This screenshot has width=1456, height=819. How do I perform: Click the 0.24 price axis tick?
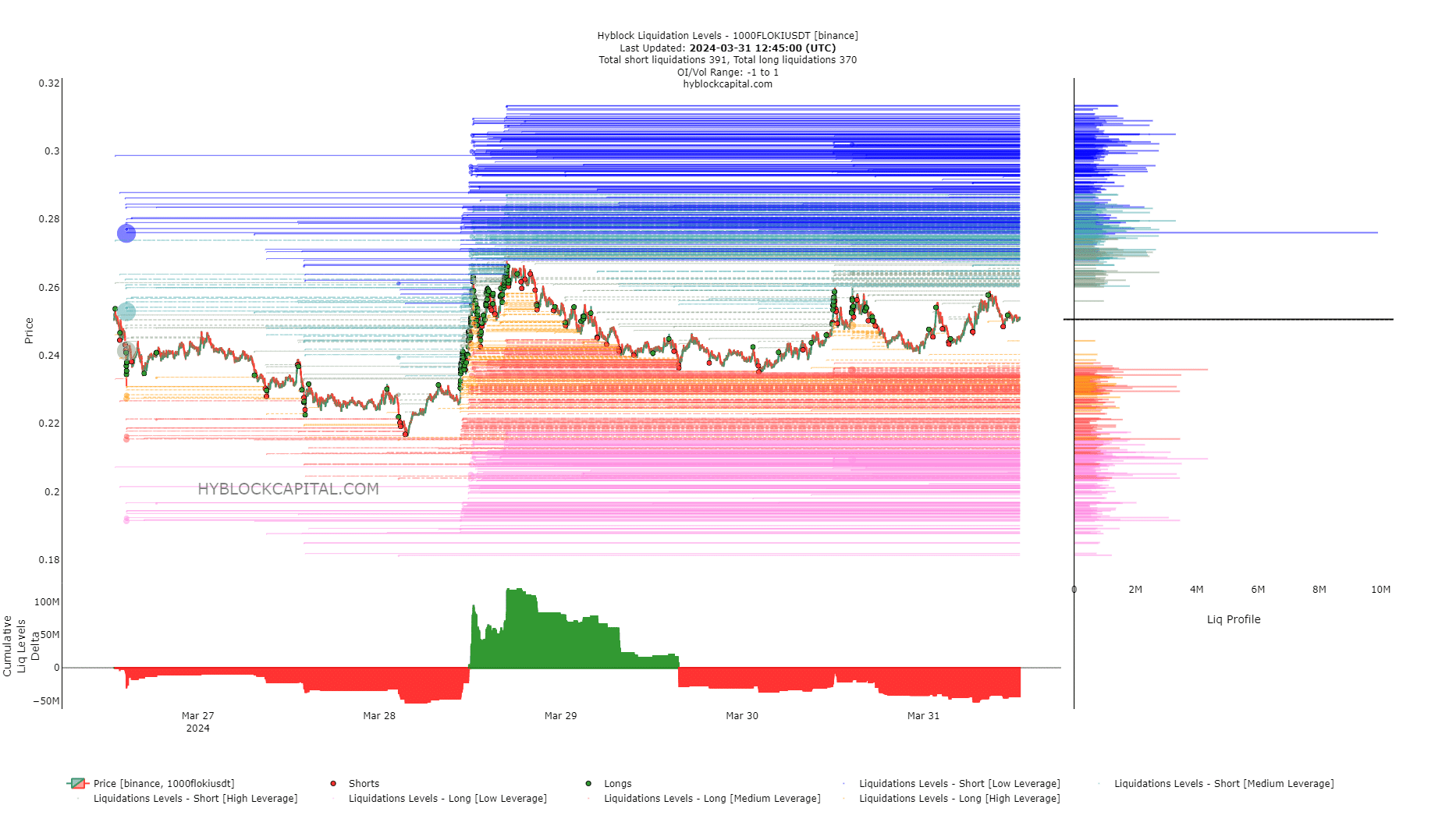pos(49,356)
